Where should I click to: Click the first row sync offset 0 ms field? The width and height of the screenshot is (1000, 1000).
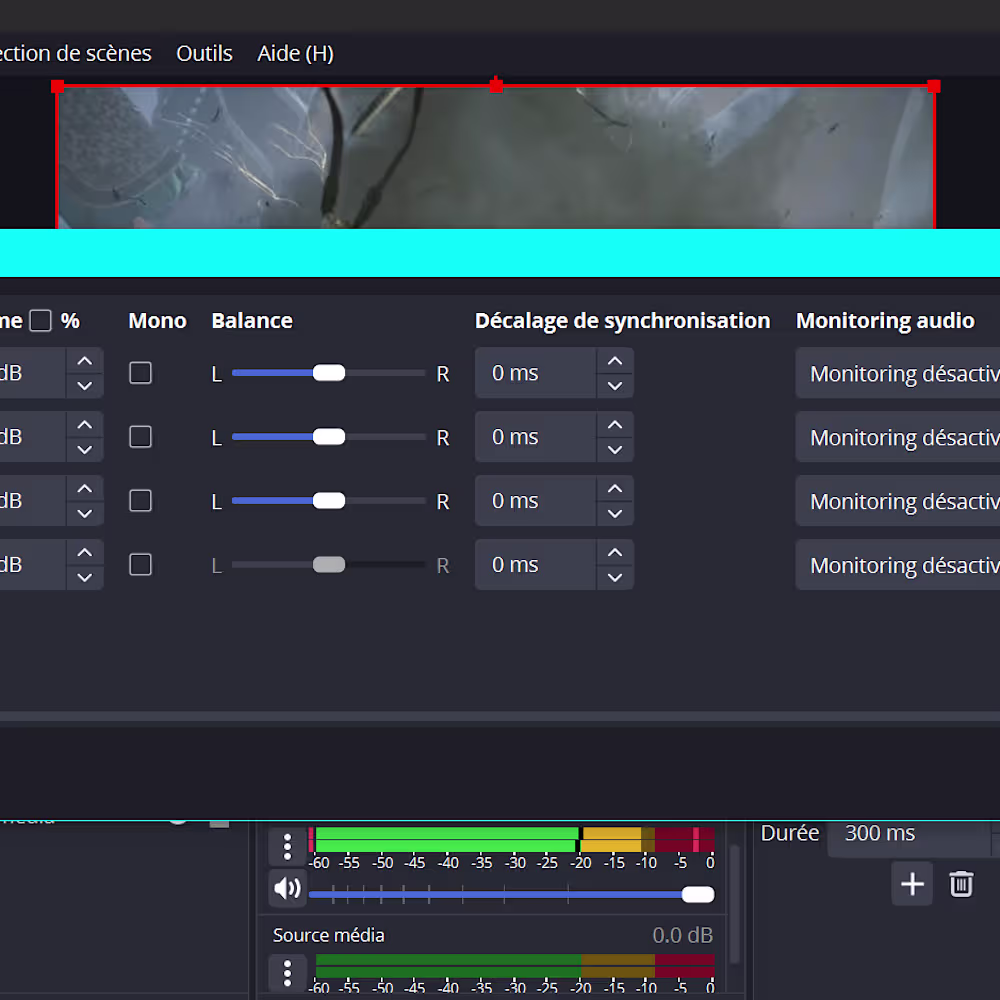[535, 373]
